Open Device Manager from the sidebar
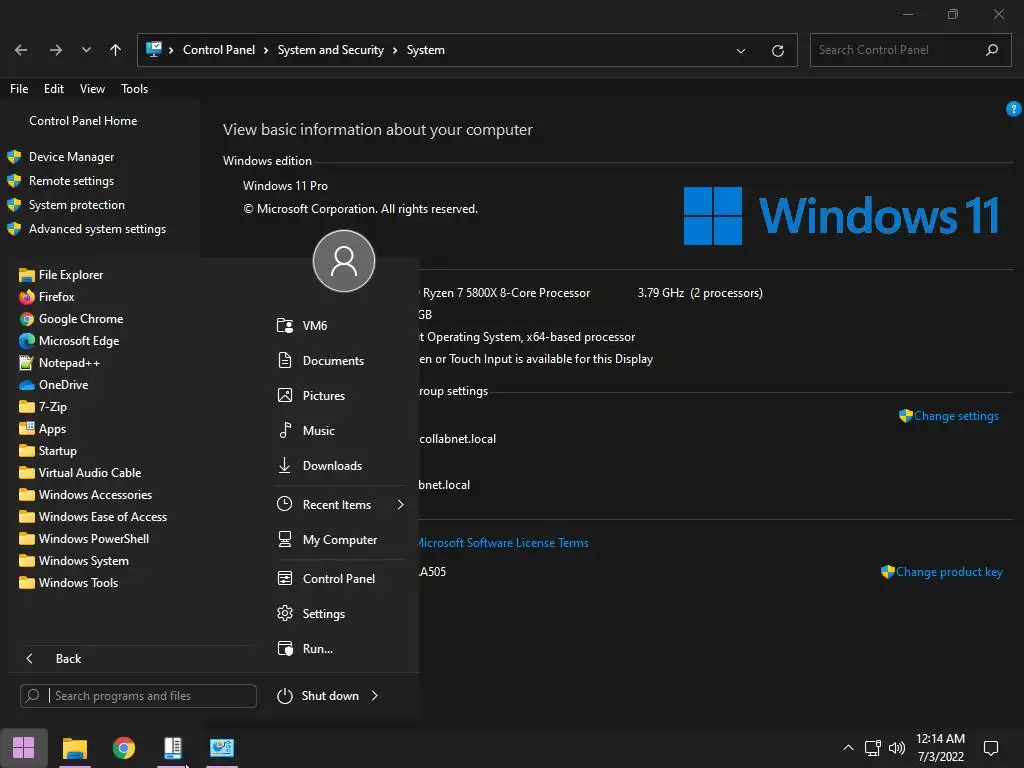Screen dimensions: 1024x768 pyautogui.click(x=71, y=157)
